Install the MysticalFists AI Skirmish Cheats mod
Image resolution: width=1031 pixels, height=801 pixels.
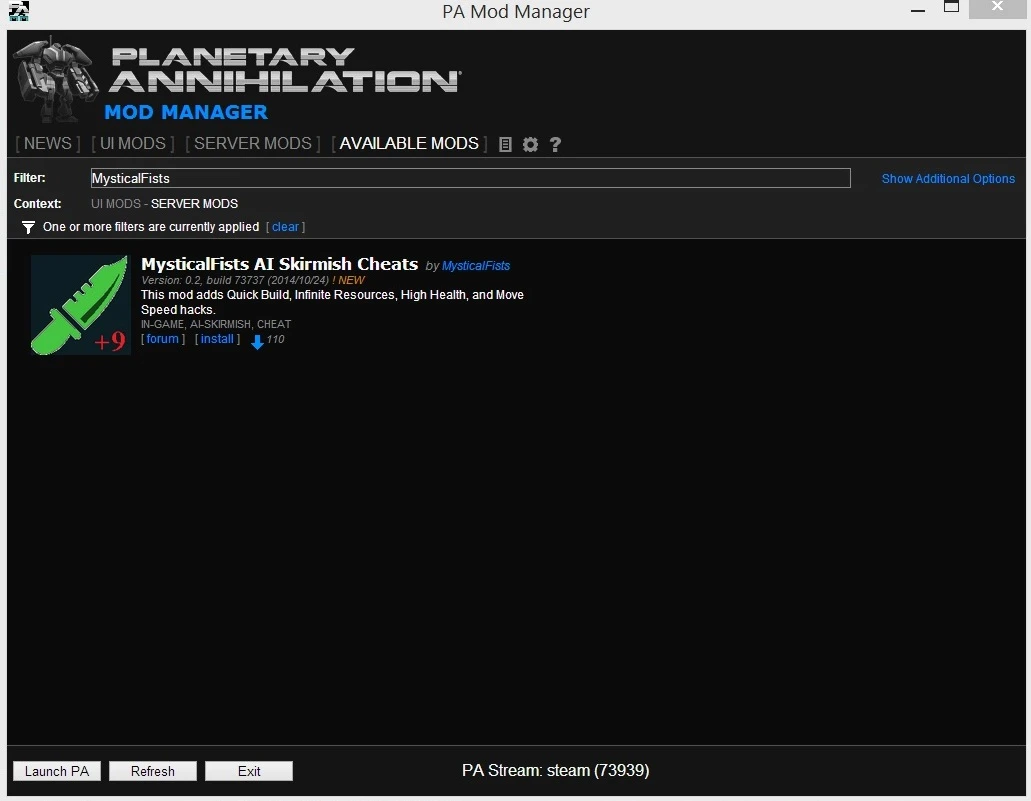216,339
